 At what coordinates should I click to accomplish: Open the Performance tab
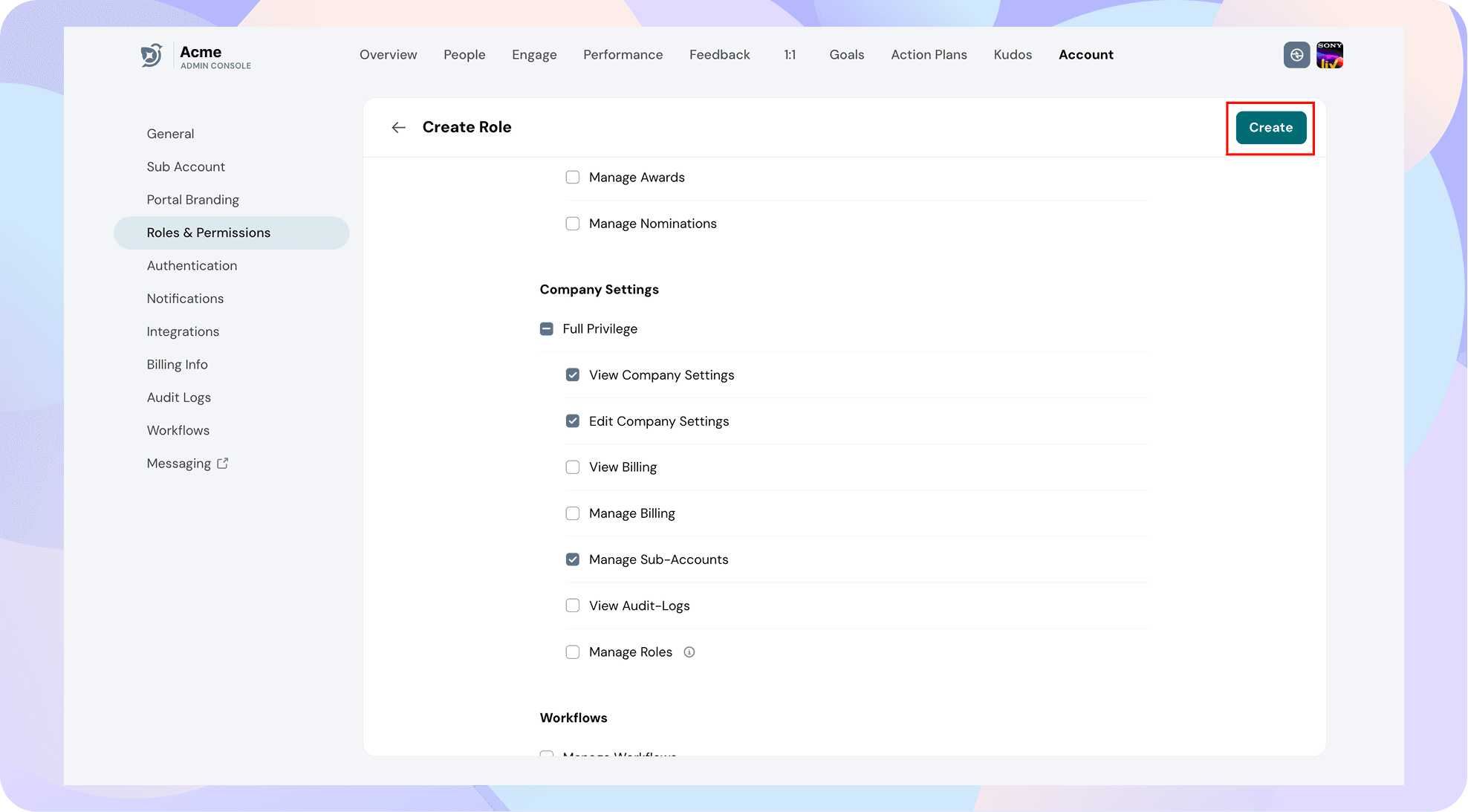[x=623, y=55]
